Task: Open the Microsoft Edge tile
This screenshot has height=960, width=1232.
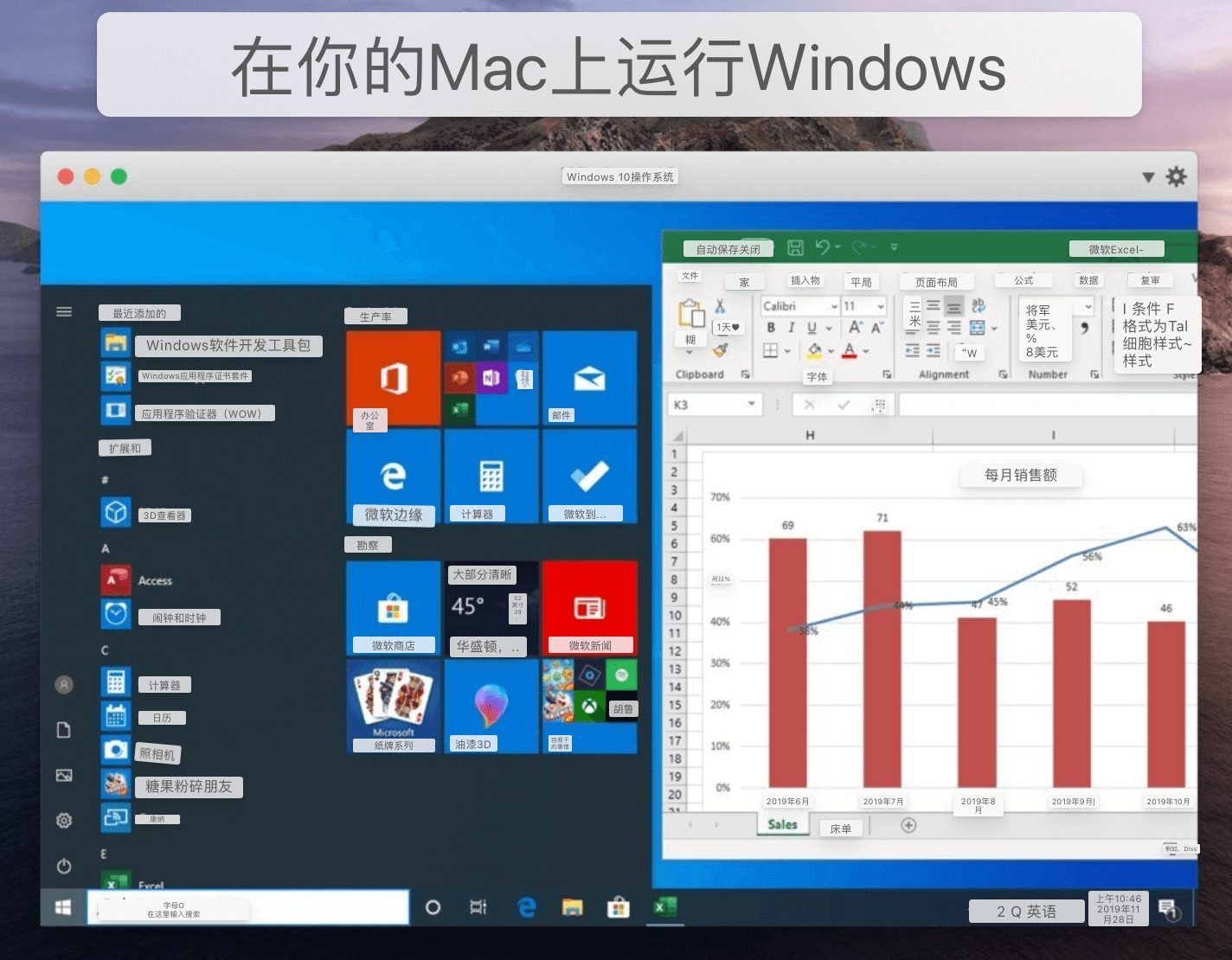Action: [394, 477]
